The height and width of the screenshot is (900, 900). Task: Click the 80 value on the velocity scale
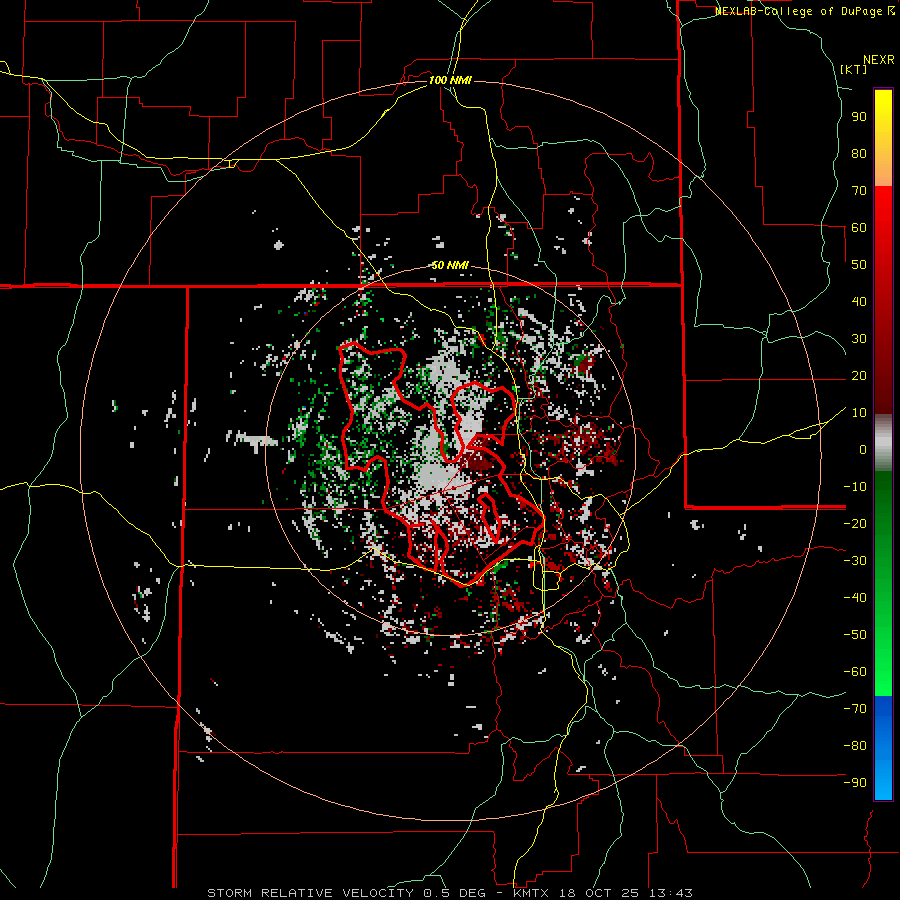click(859, 153)
